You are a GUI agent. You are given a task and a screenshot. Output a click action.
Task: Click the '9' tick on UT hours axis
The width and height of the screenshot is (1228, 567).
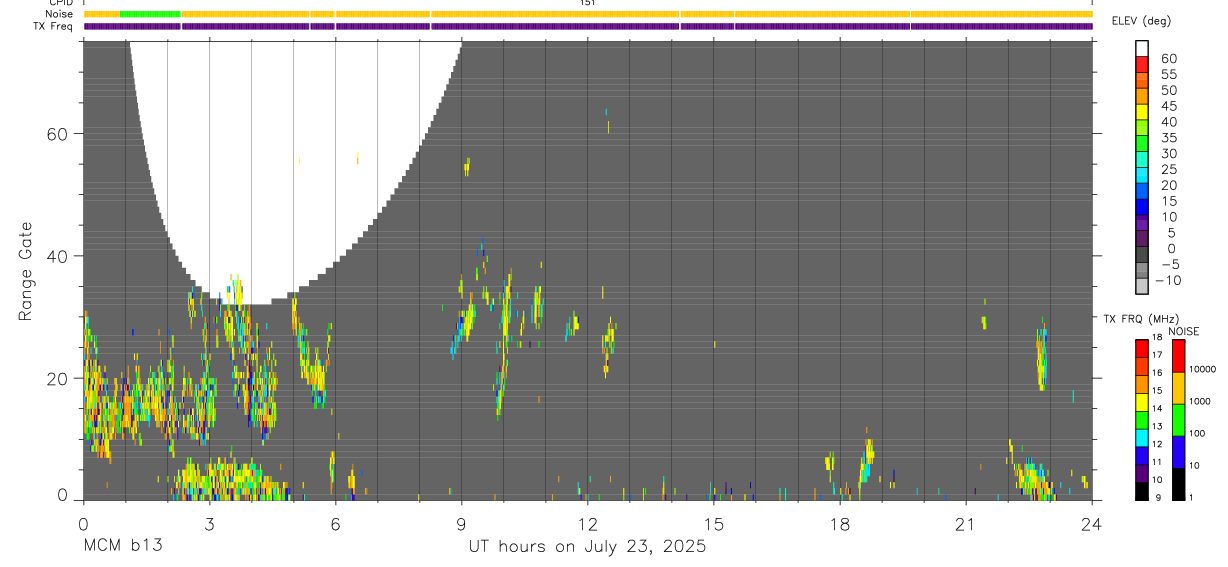tap(461, 524)
